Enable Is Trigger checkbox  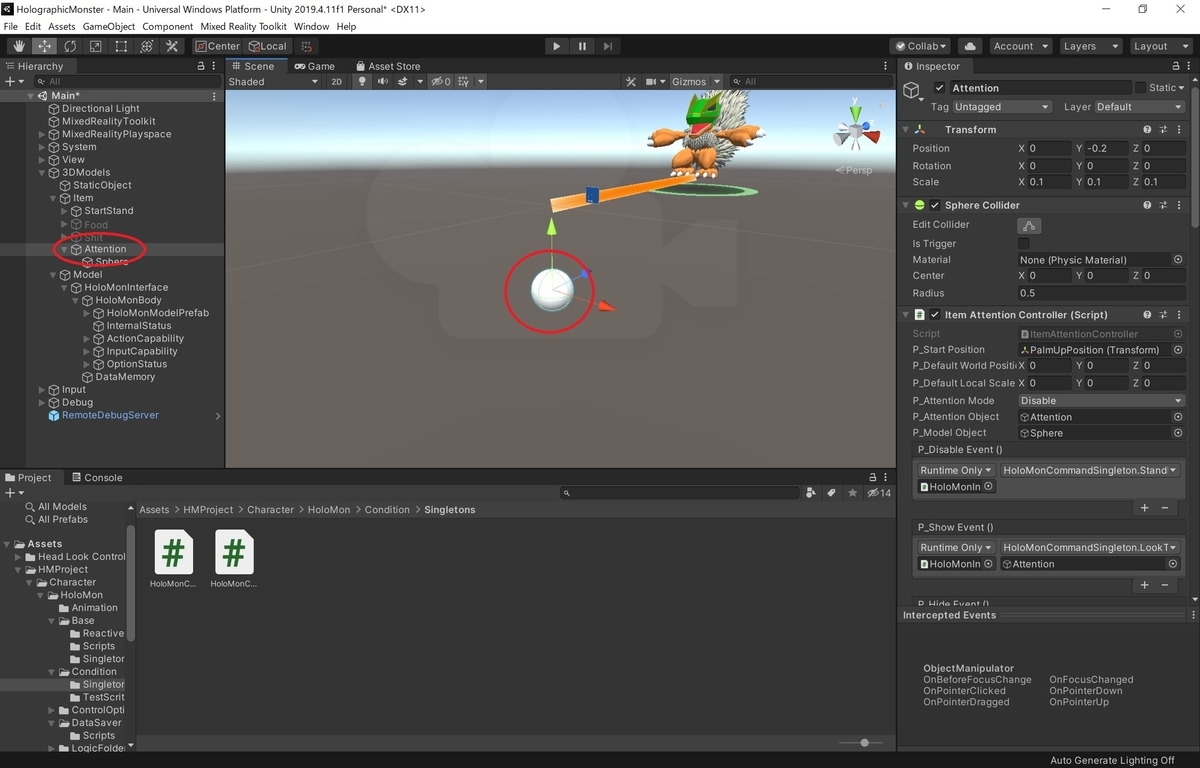click(1023, 243)
